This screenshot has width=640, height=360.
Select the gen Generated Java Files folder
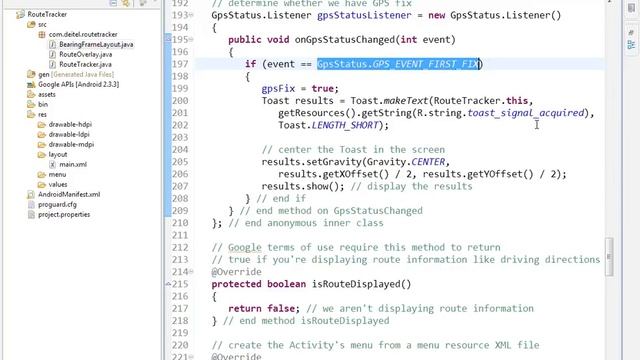pos(71,74)
